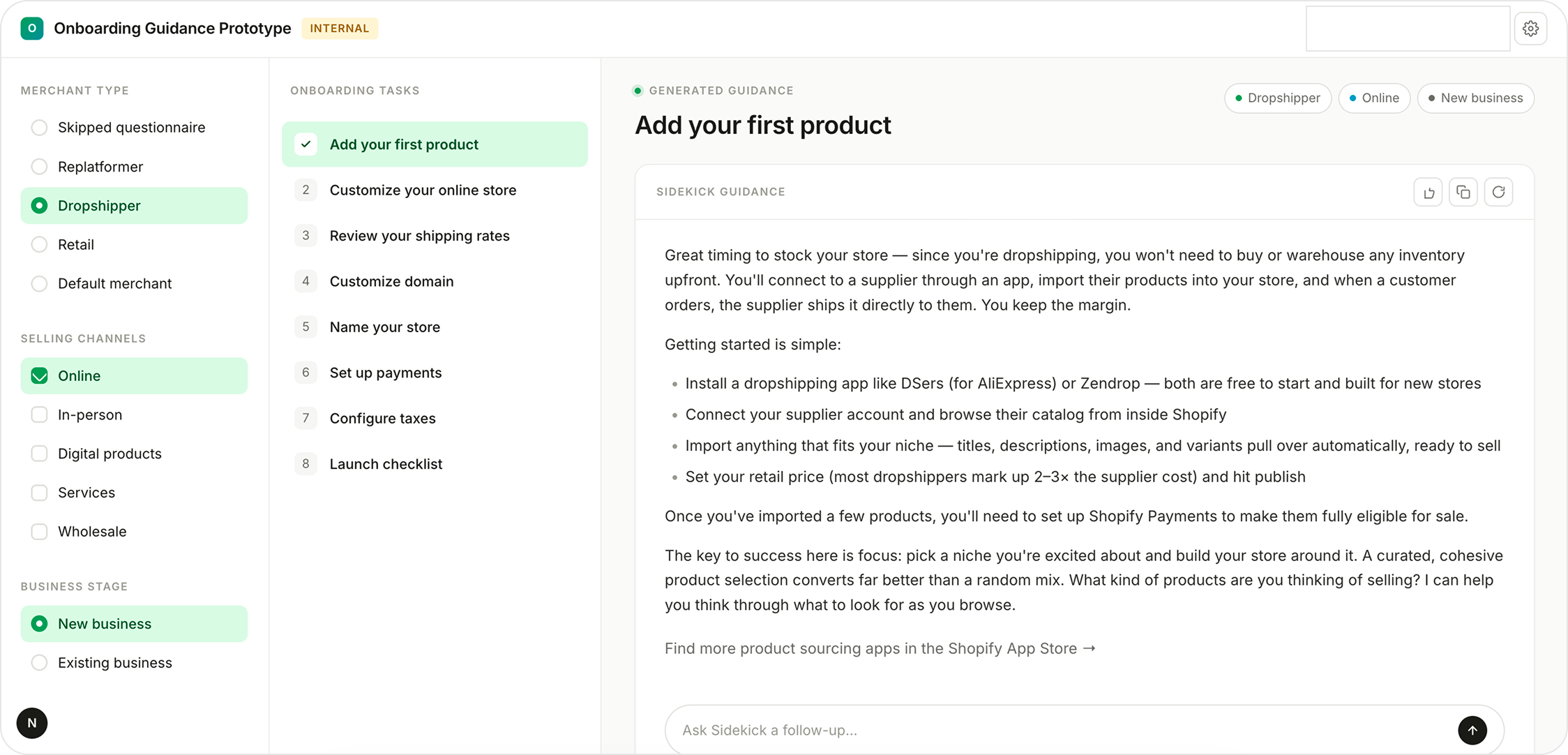Viewport: 1568px width, 755px height.
Task: Click the Onboarding Guidance Prototype title
Action: pos(172,29)
